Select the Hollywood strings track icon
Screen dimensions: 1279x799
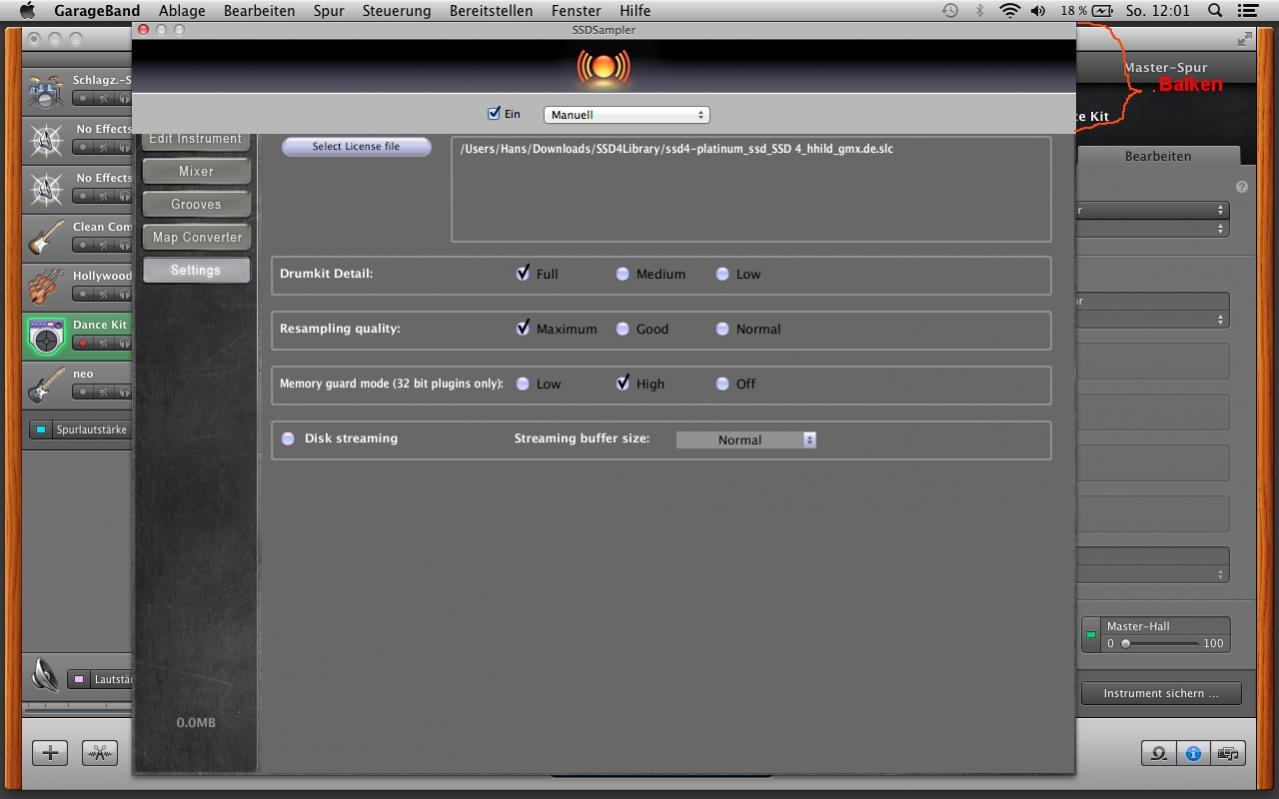coord(45,288)
